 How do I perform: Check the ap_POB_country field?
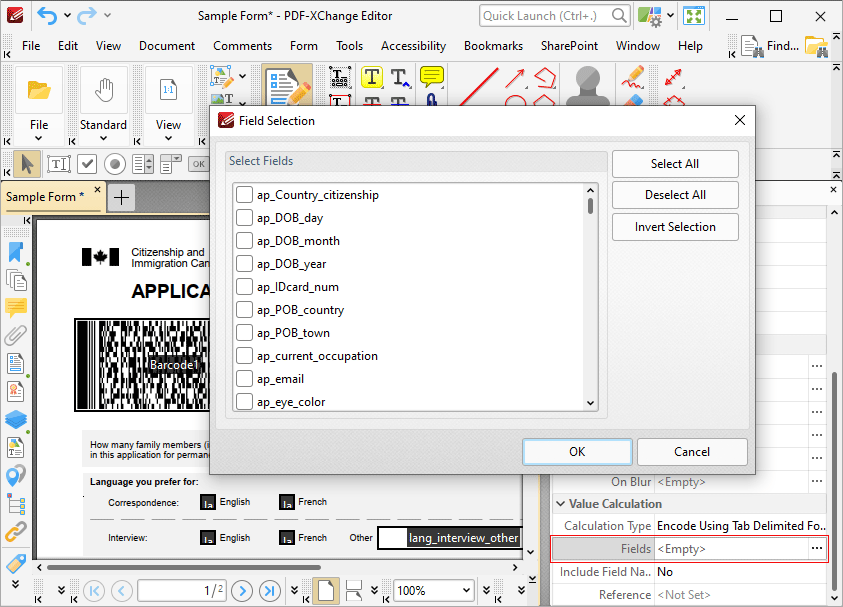245,310
